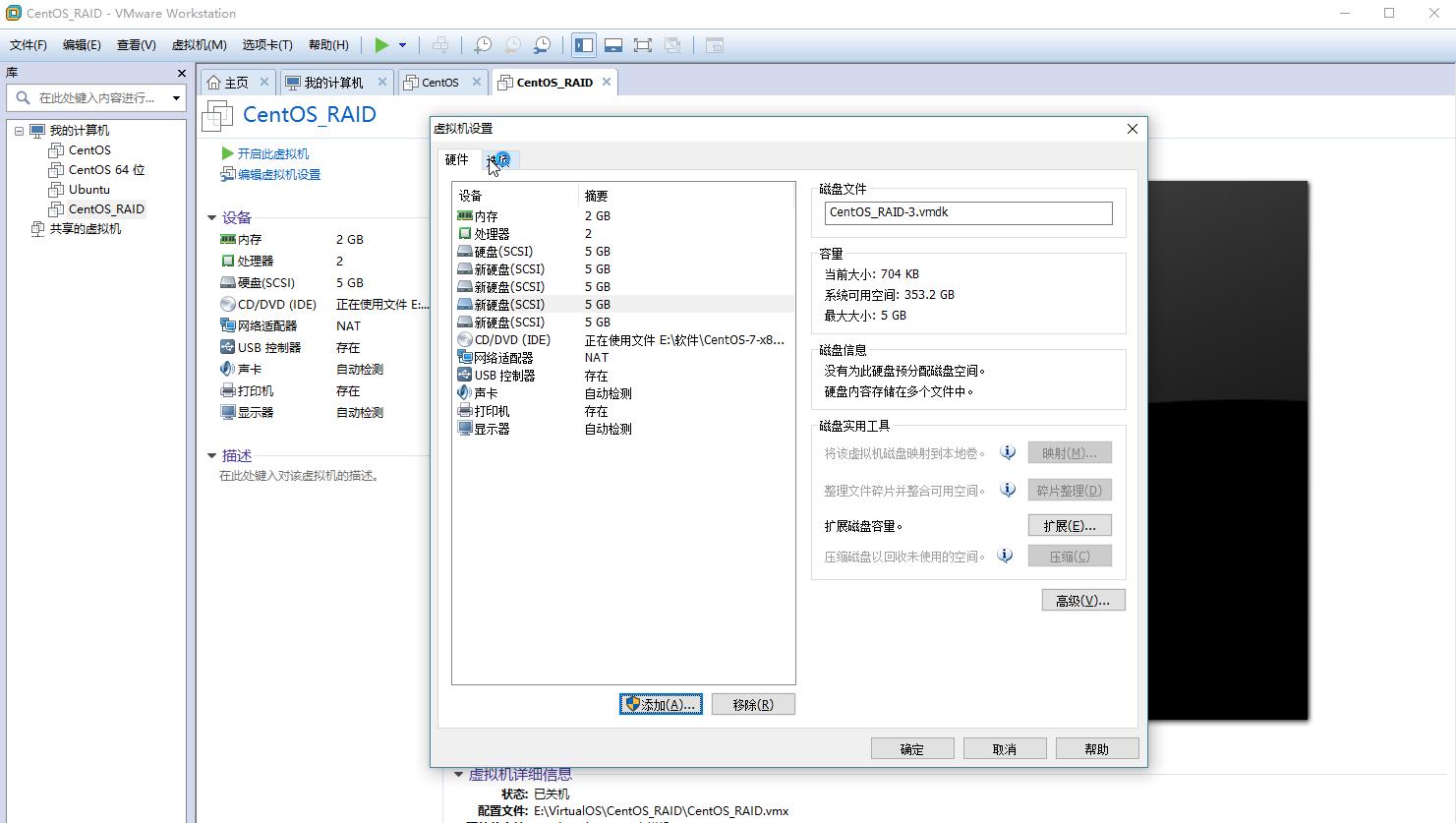The image size is (1456, 823).
Task: Toggle the library sidebar view icon
Action: (x=584, y=45)
